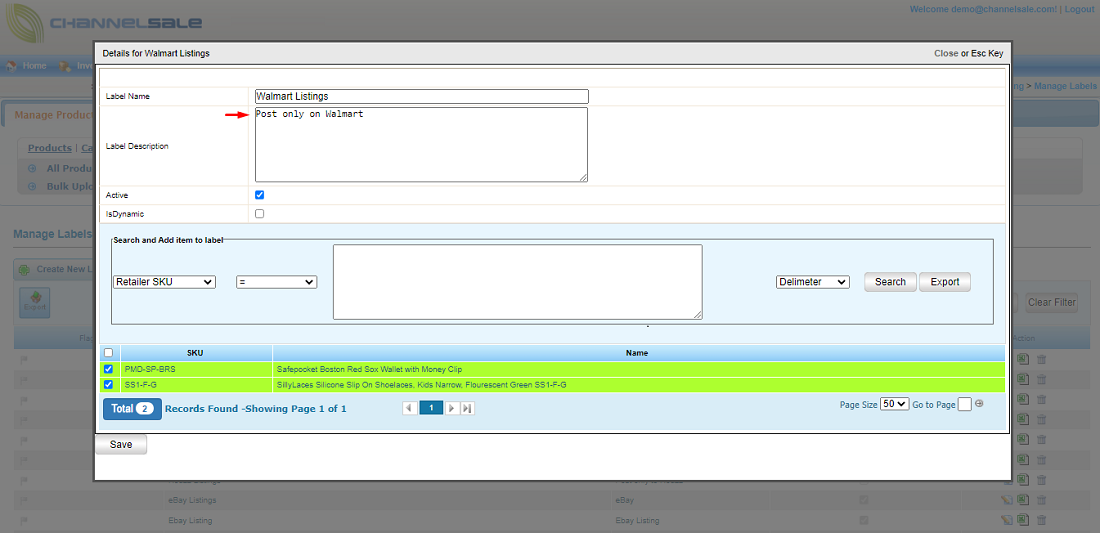Click the Label Description text area
The image size is (1100, 533).
422,145
